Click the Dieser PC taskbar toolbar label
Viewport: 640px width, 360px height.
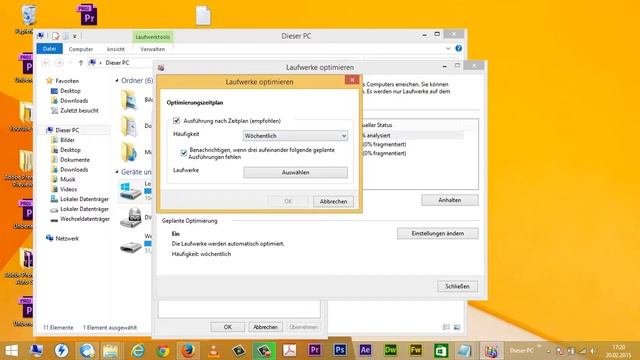point(521,351)
